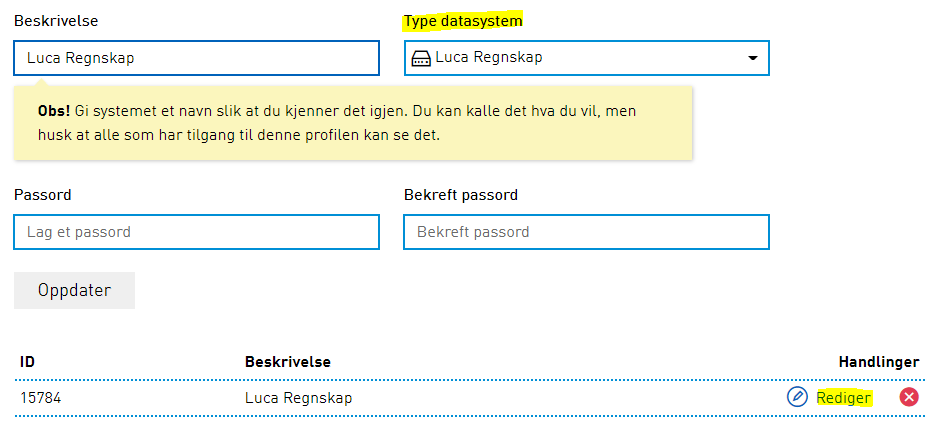Screen dimensions: 936x428
Task: Click the Type datasystem label
Action: click(463, 21)
